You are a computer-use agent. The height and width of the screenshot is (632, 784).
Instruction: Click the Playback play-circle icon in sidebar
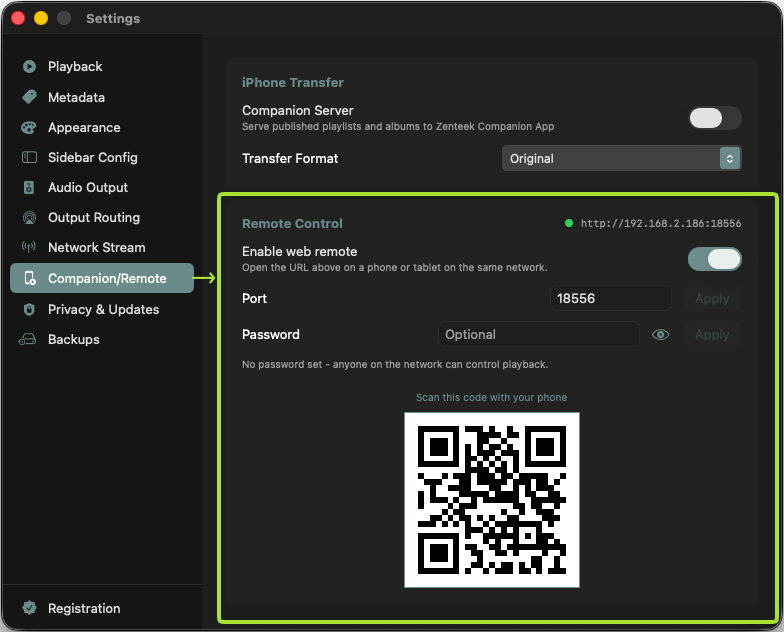tap(29, 66)
